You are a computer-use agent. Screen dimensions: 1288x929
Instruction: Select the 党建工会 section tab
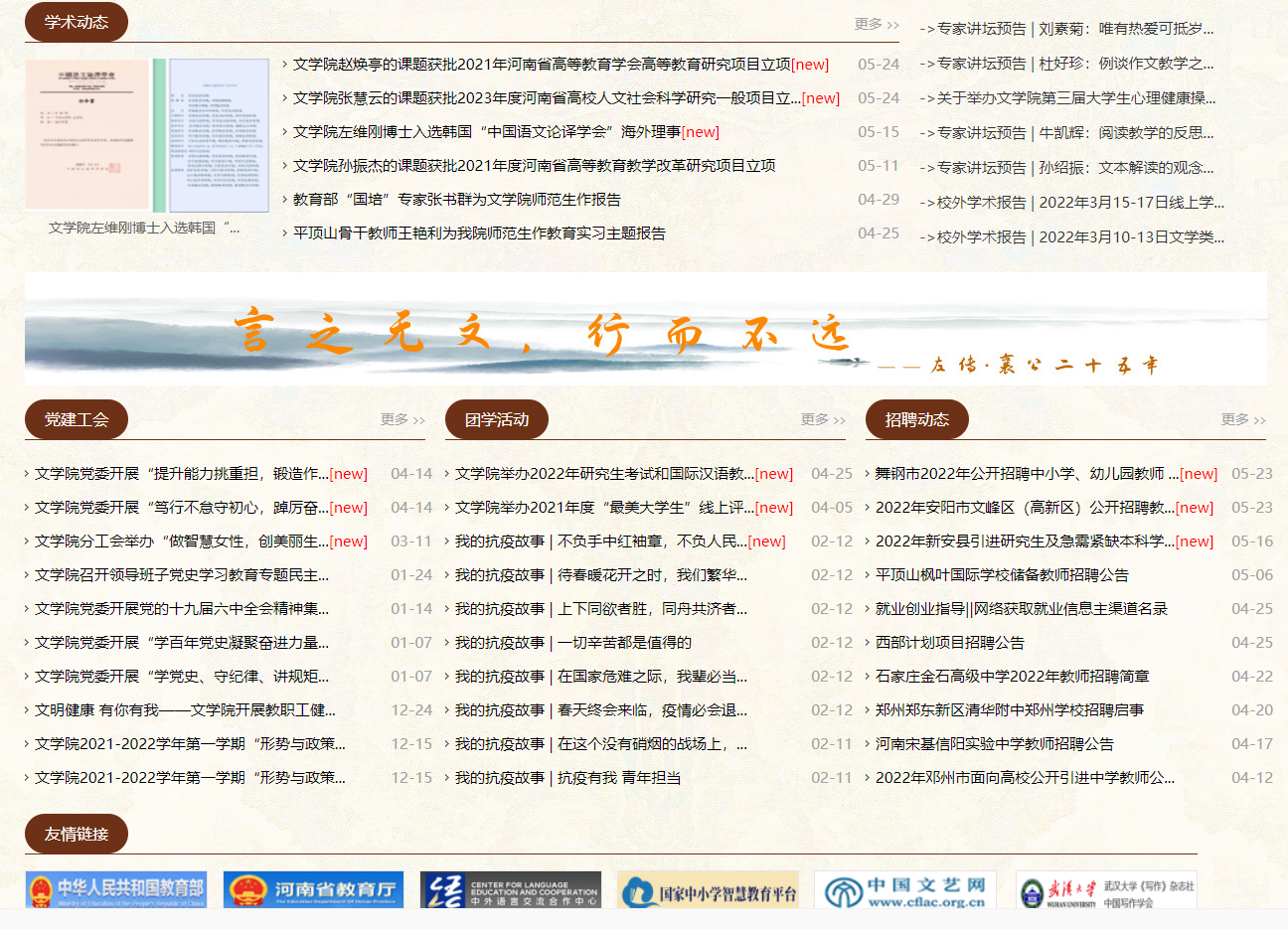[77, 419]
